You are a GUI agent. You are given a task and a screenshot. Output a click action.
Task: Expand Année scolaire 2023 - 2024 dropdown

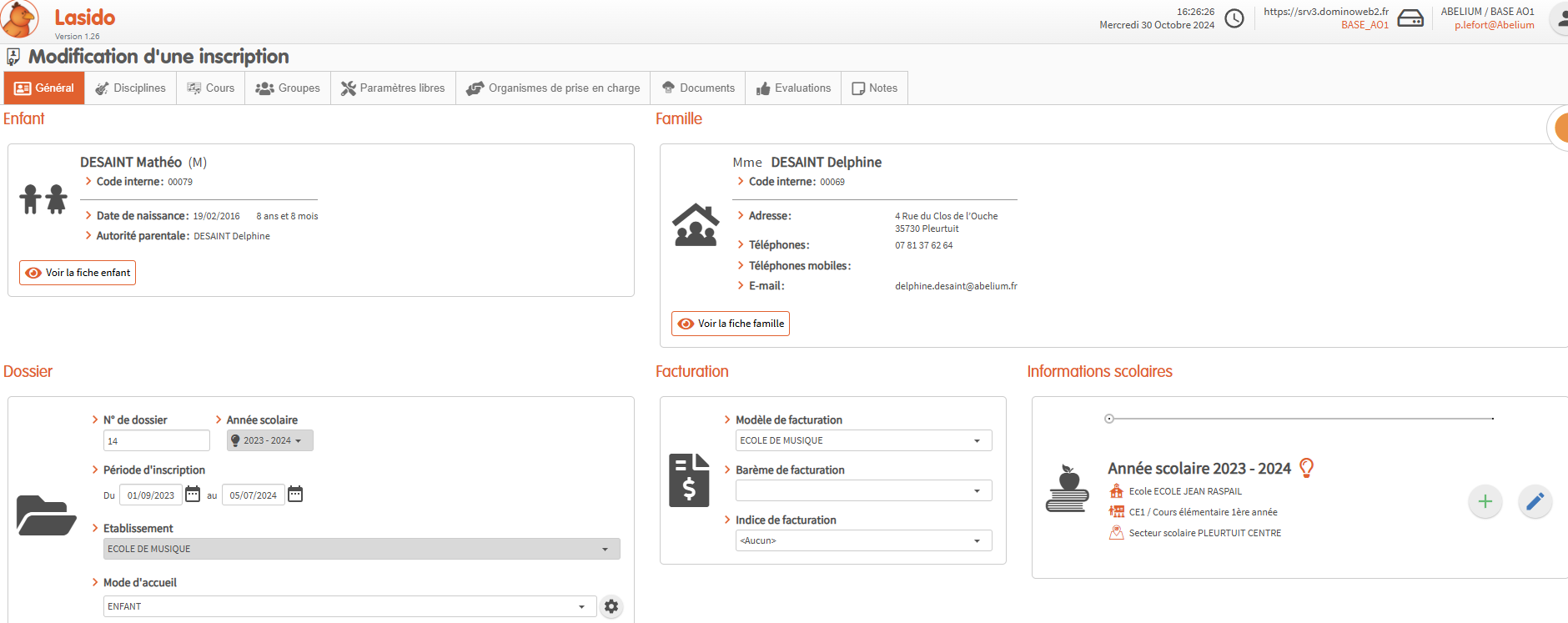269,440
